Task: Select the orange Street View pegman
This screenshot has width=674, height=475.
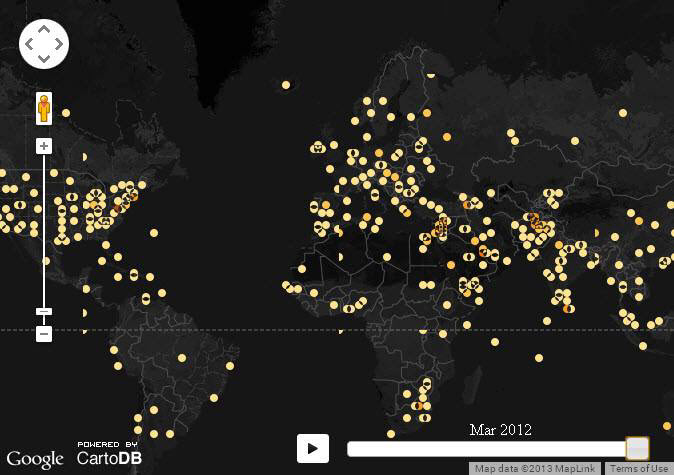Action: [x=44, y=107]
